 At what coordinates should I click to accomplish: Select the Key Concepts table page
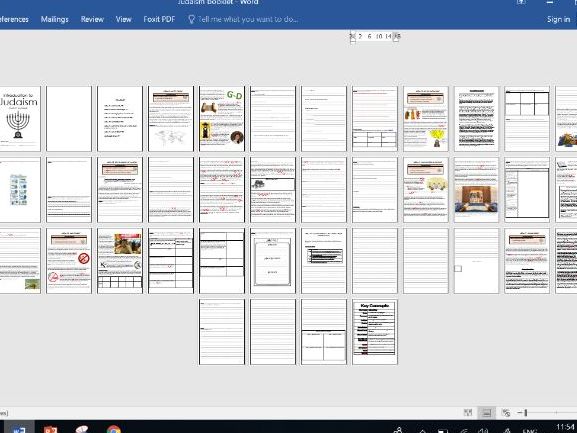[375, 332]
